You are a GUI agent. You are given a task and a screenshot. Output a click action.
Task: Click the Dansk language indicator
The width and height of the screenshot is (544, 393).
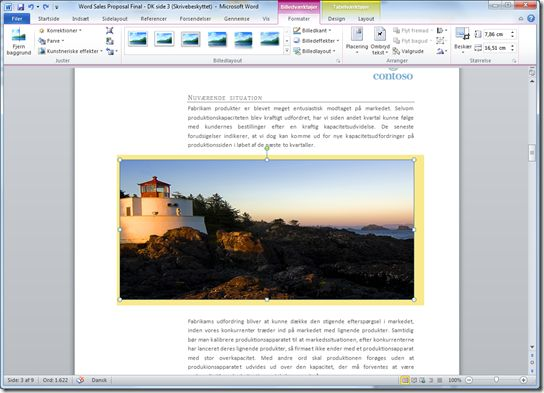pos(99,380)
